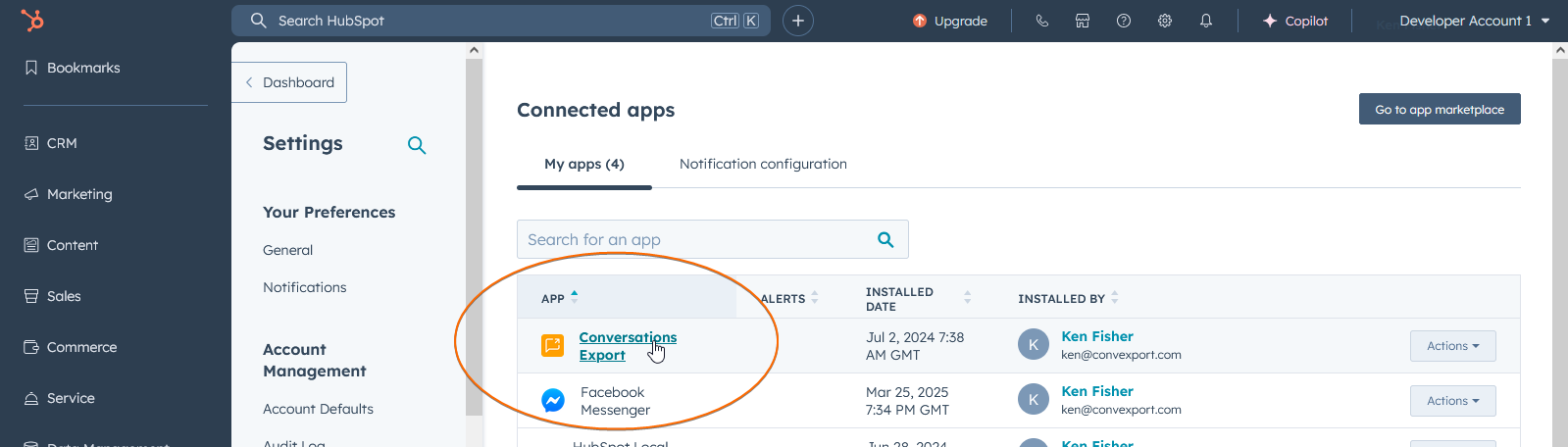Open the settings gear icon
The width and height of the screenshot is (1568, 447).
click(x=1165, y=21)
